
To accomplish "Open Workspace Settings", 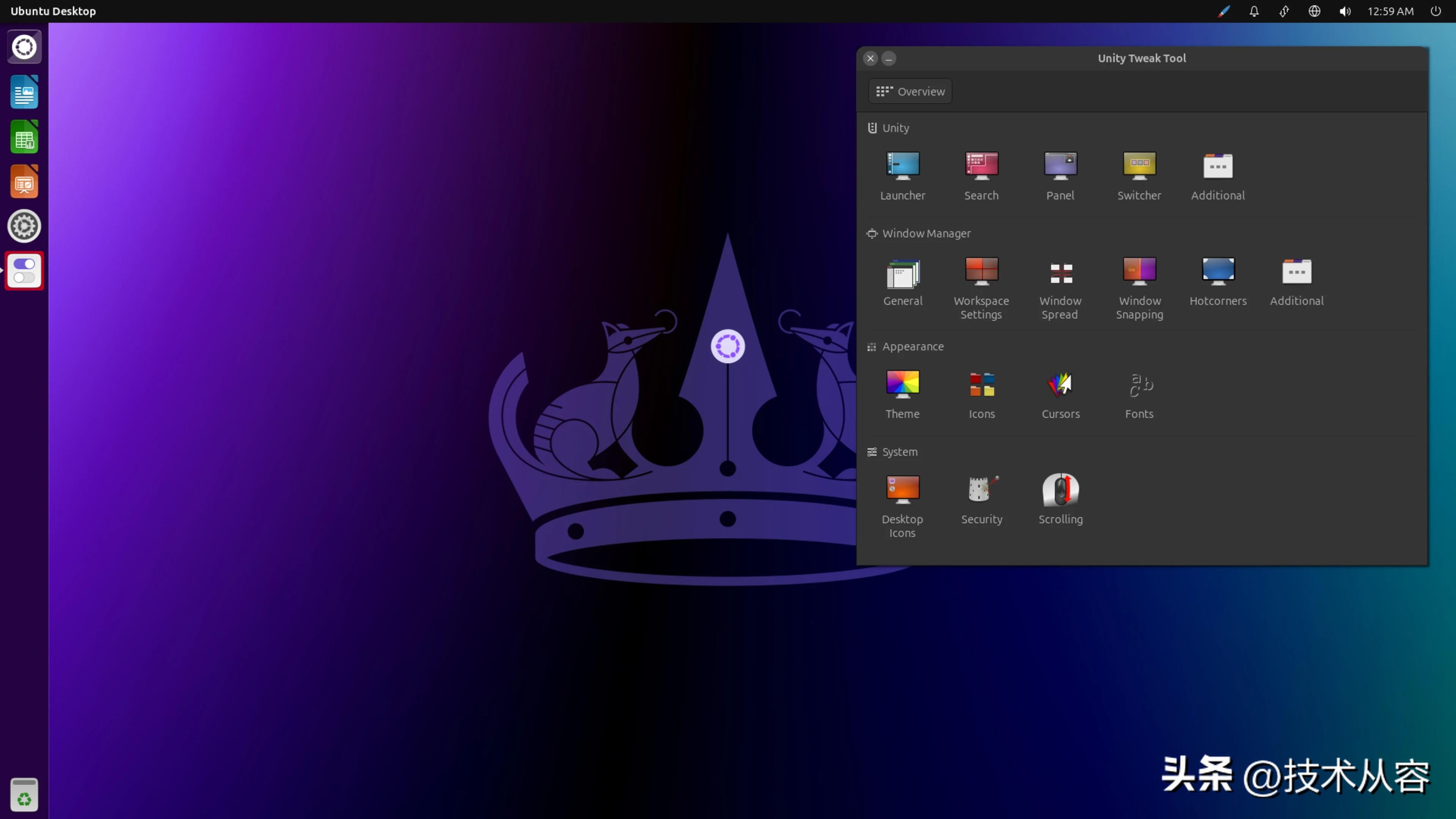I will click(x=981, y=288).
